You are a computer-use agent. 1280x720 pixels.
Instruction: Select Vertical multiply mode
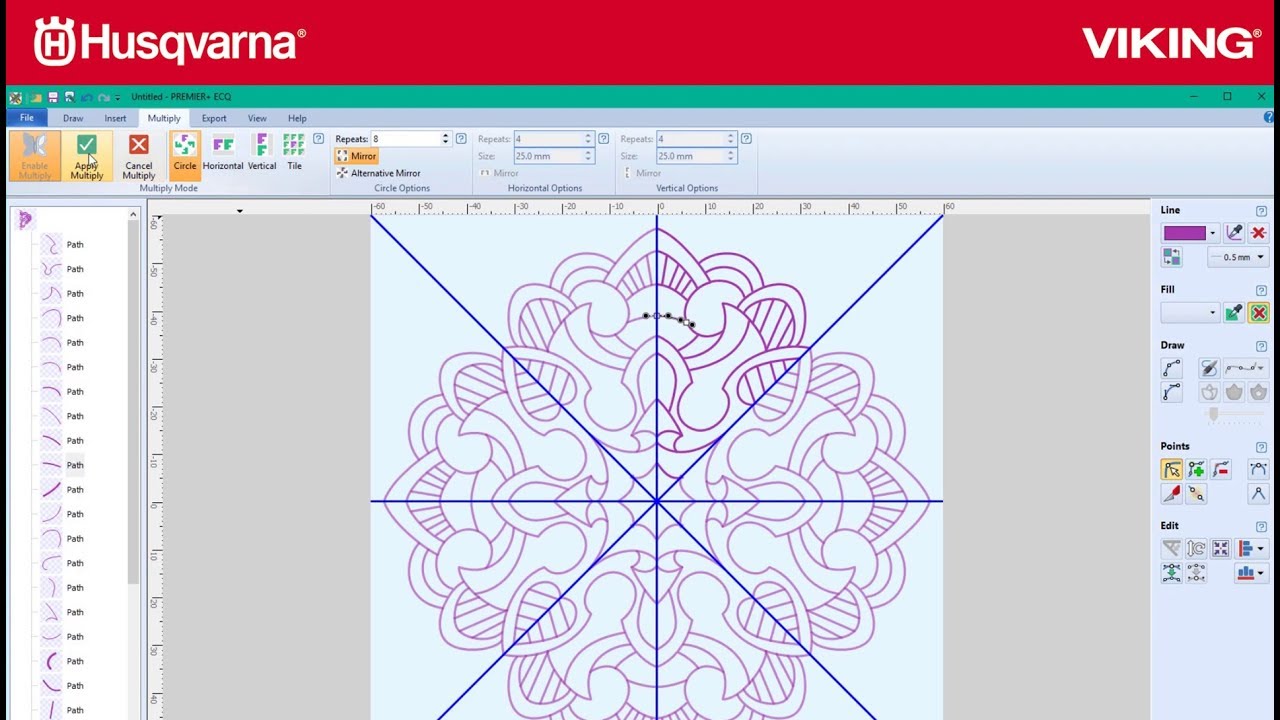(261, 152)
